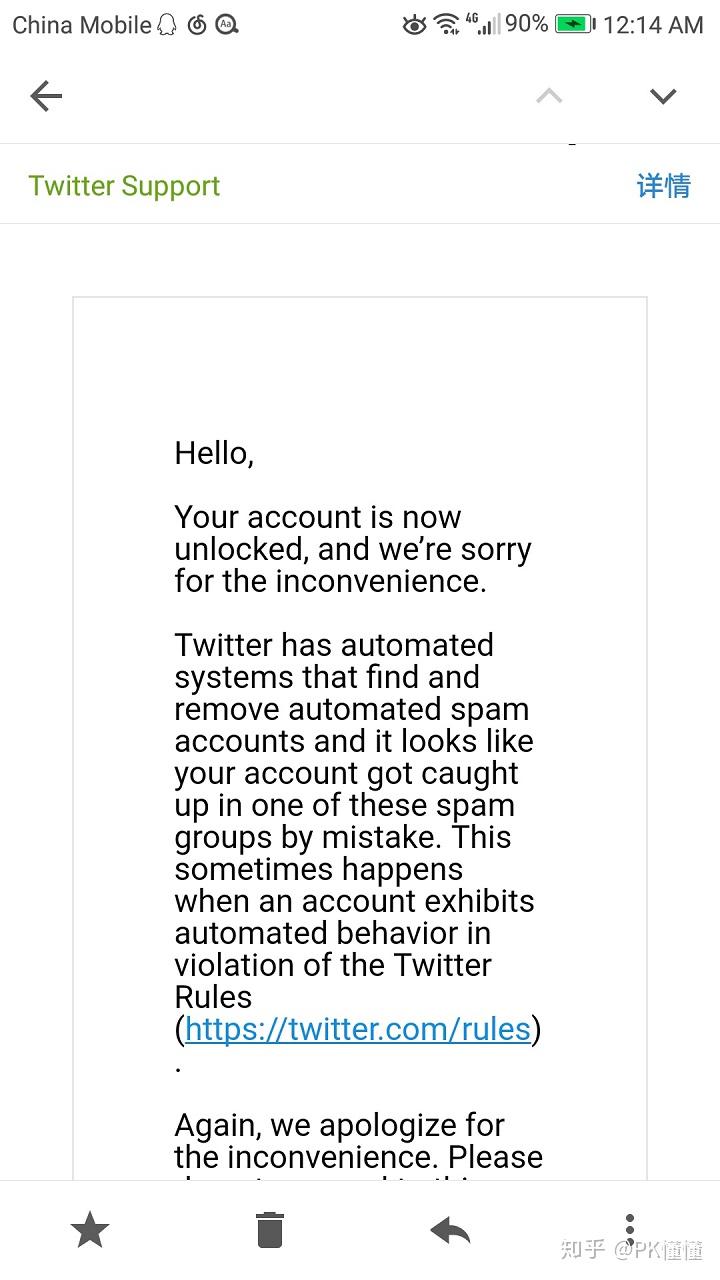The image size is (720, 1280).
Task: Open the overflow menu with the three dots
Action: [x=630, y=1229]
